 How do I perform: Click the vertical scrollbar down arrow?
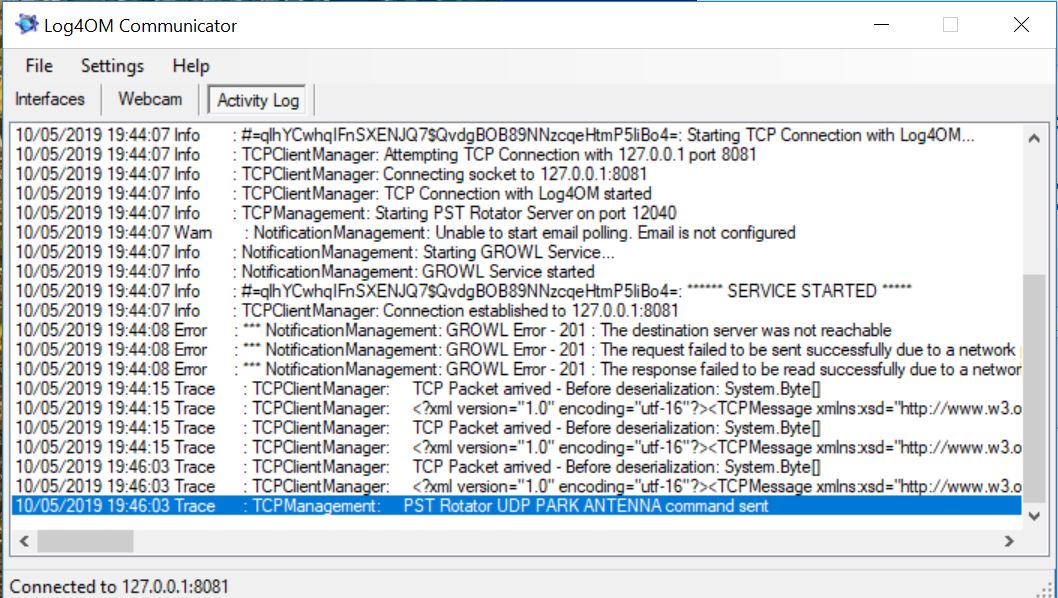1034,516
